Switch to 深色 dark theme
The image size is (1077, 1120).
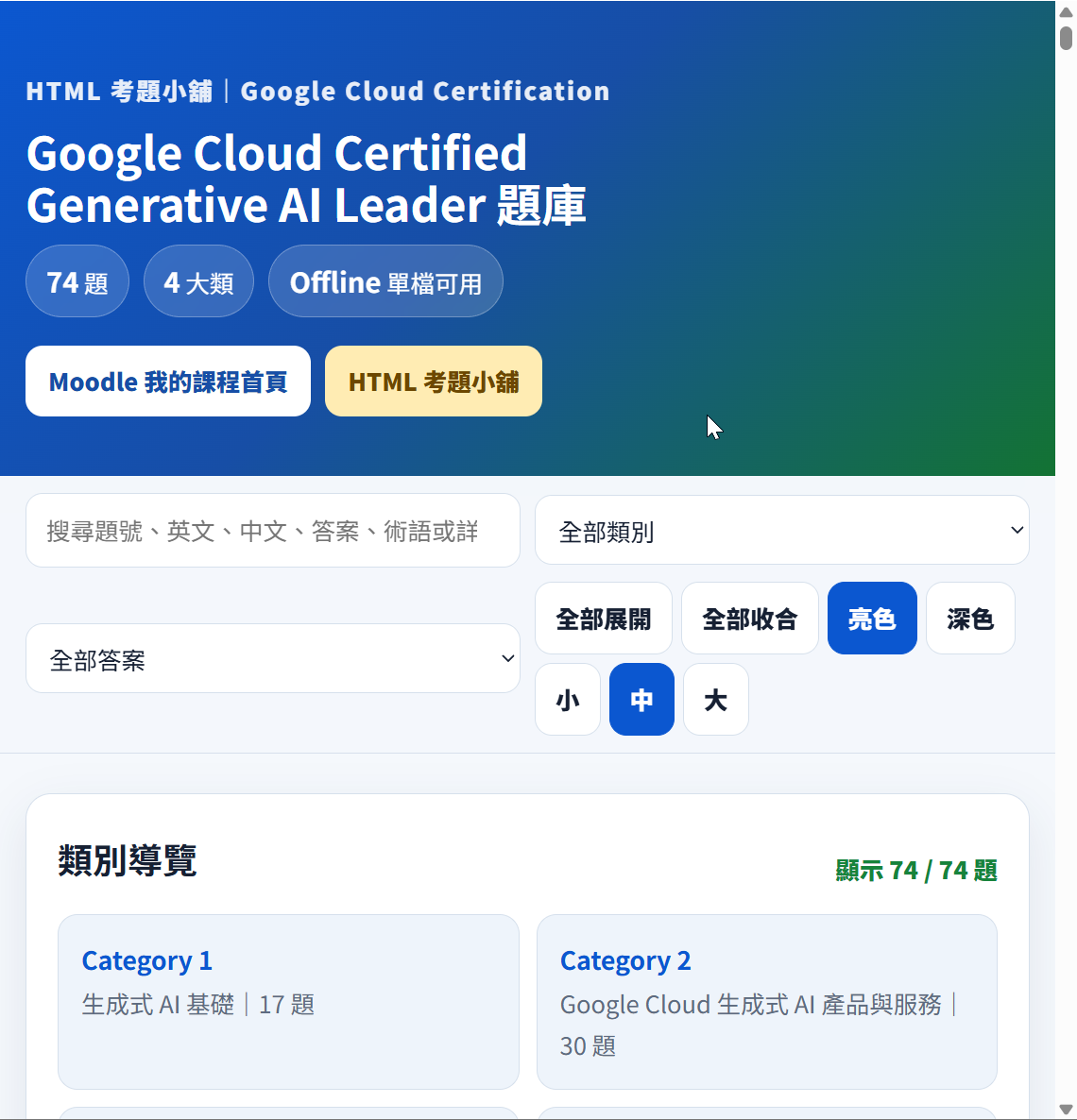point(970,619)
